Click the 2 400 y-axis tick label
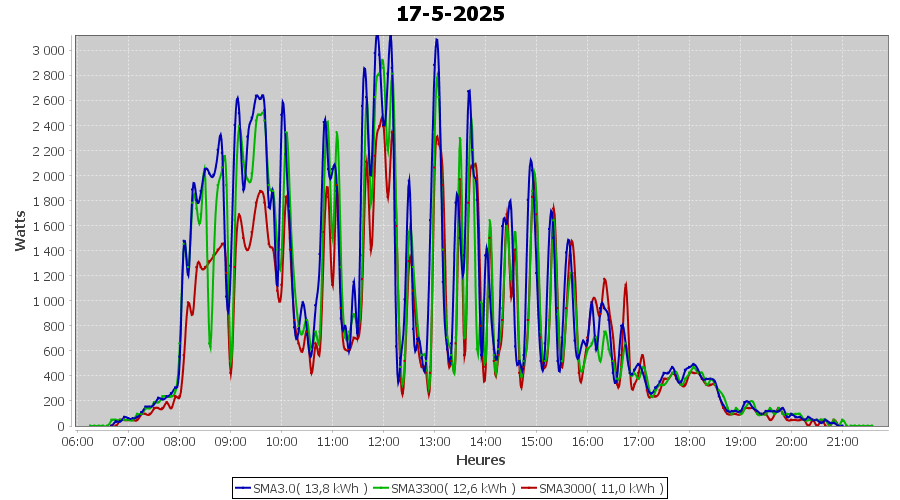 click(49, 126)
